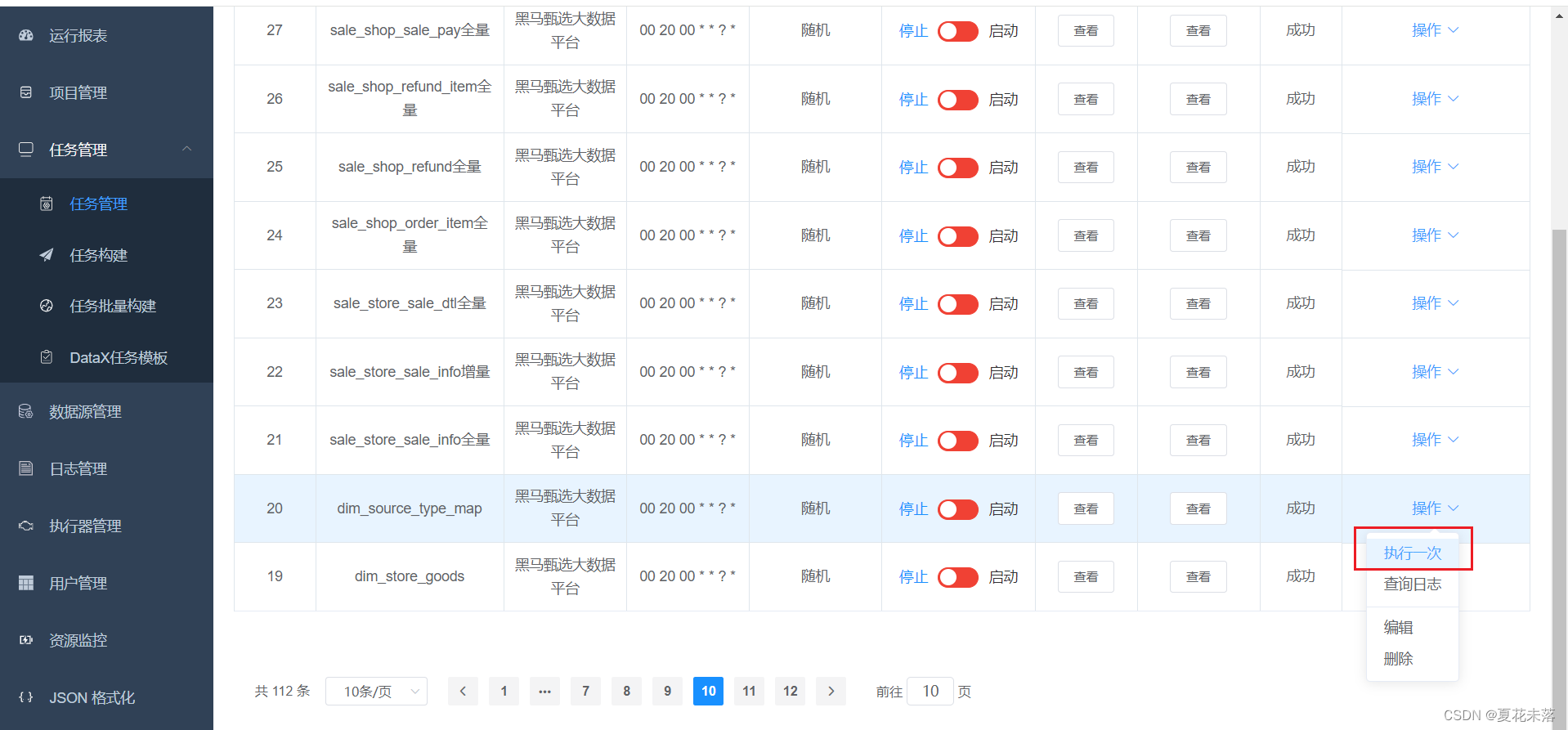Go to page 1
Viewport: 1568px width, 730px height.
point(504,692)
